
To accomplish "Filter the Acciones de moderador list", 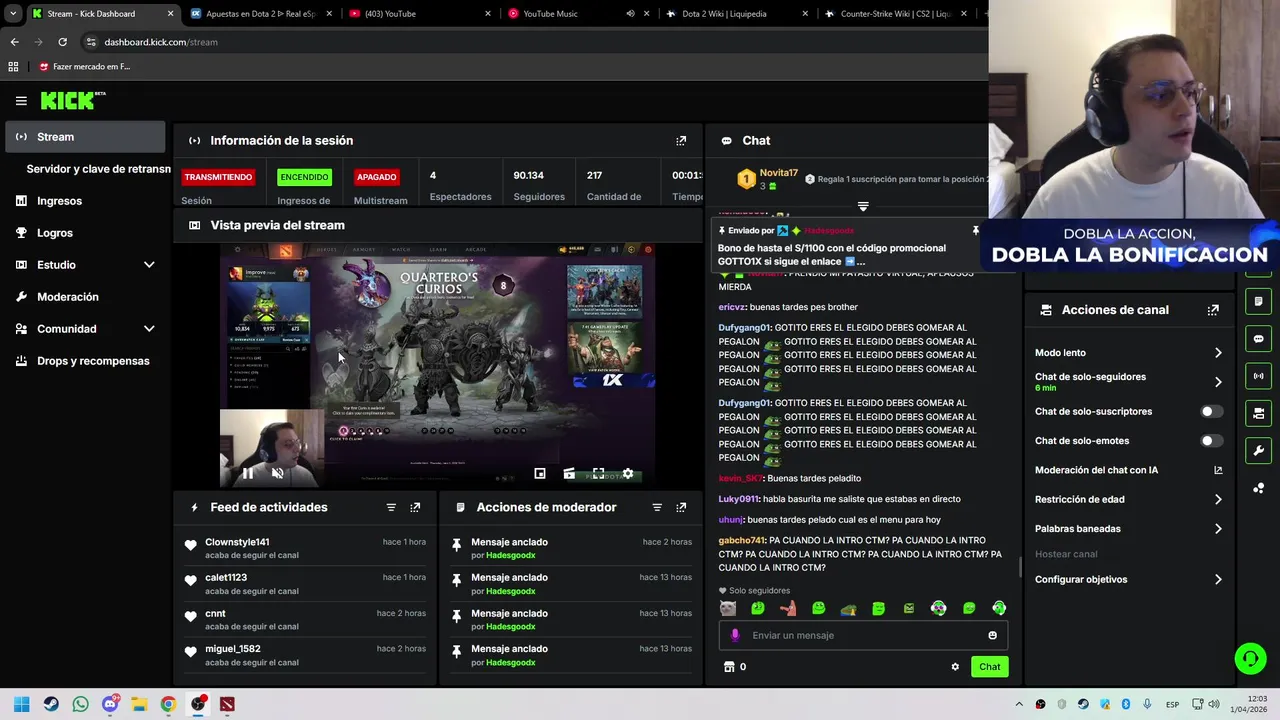I will 657,507.
